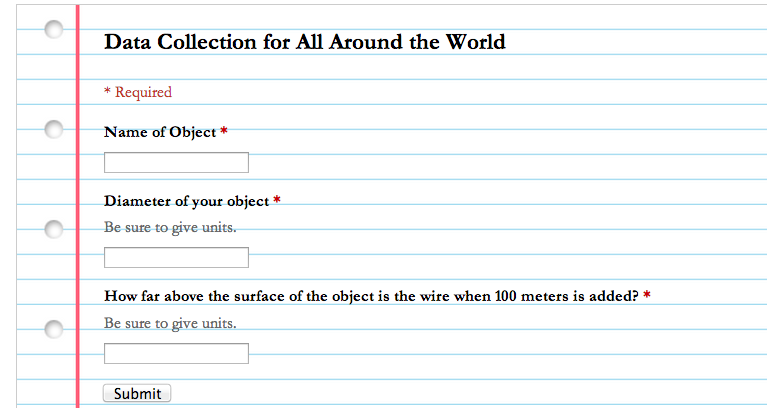Click the hole punch beside Name of Object
The image size is (767, 408).
click(x=54, y=130)
